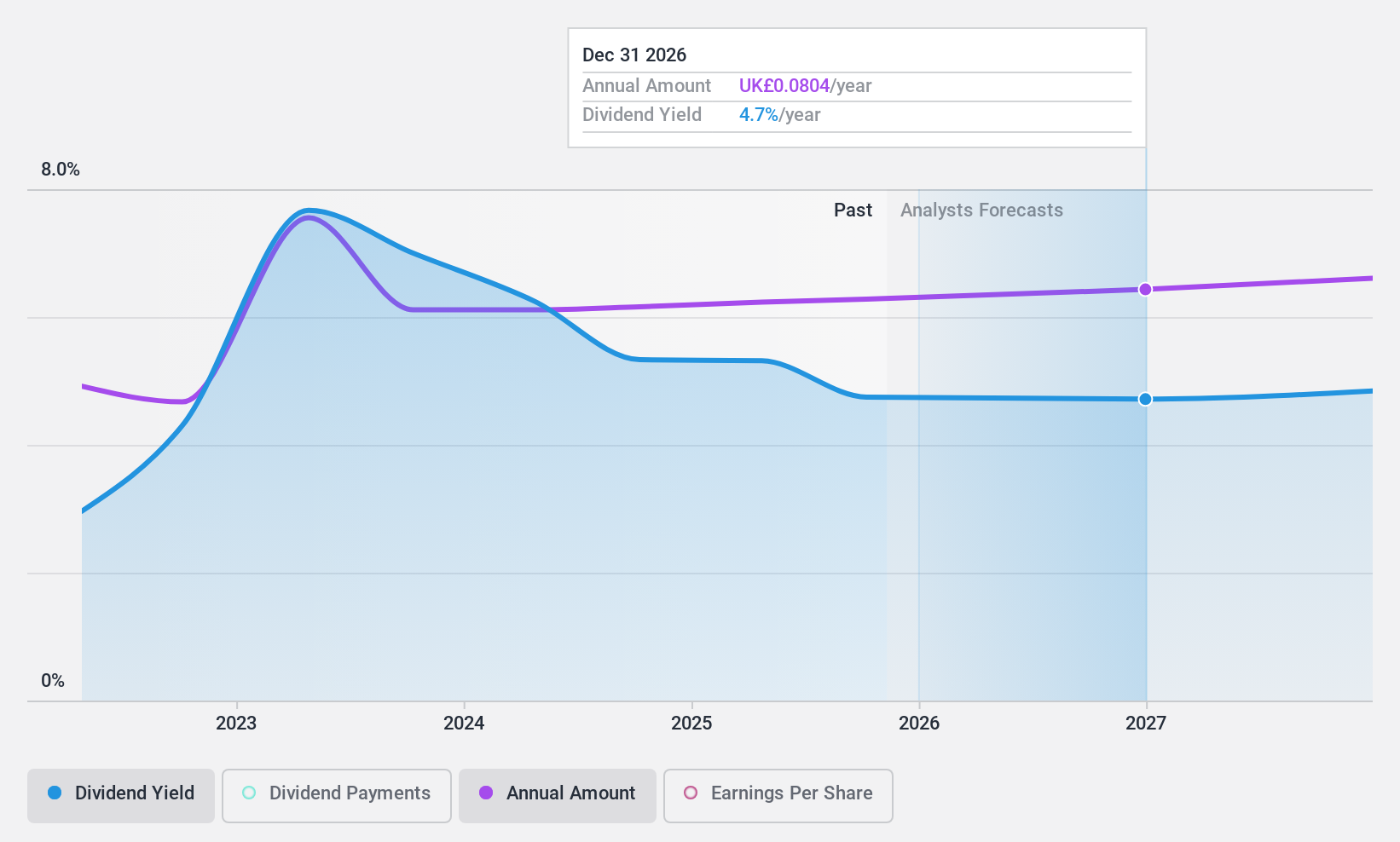Toggle the Dividend Yield series visibility
This screenshot has height=842, width=1400.
[x=120, y=793]
